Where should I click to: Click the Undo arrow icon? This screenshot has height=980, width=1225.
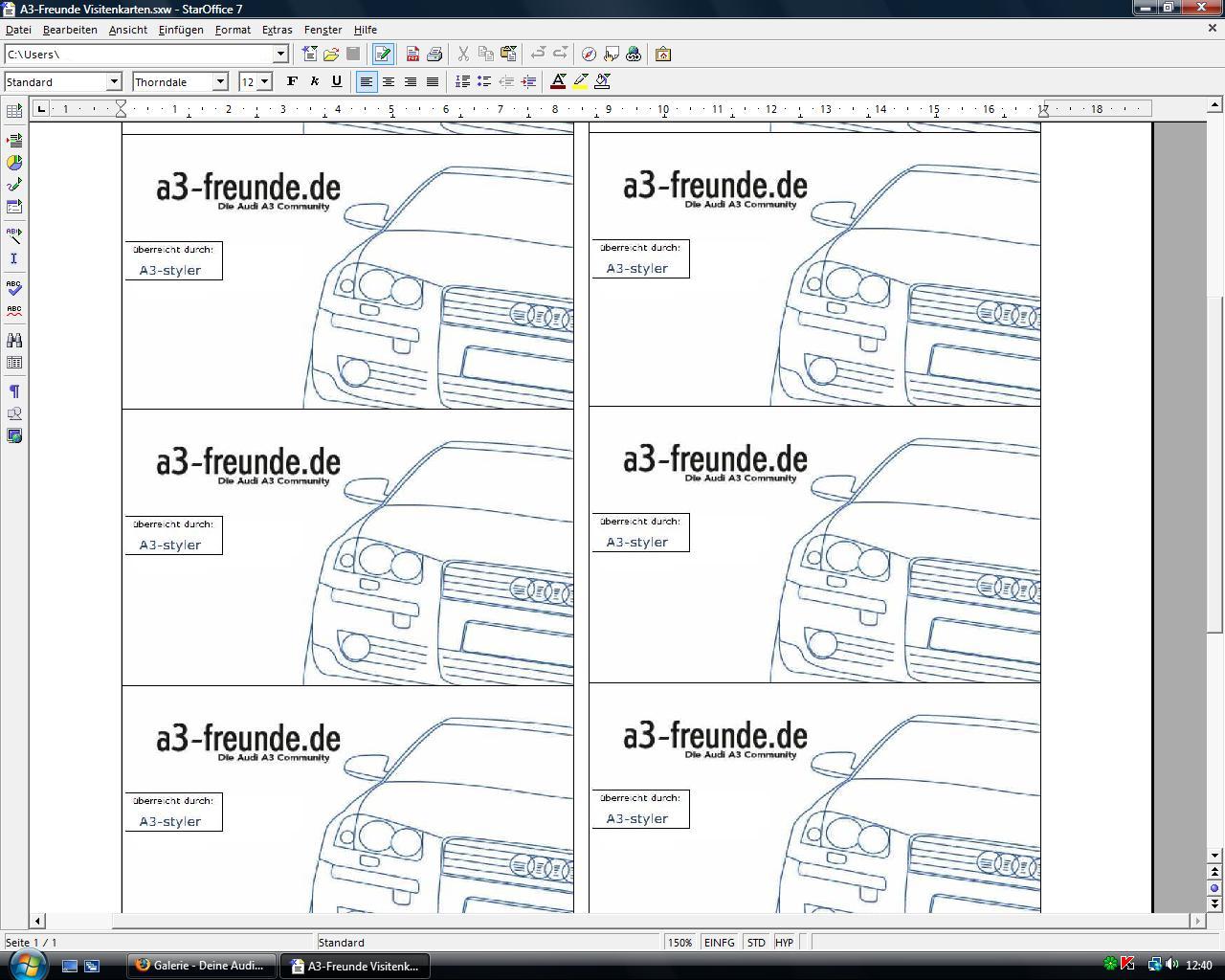tap(538, 55)
